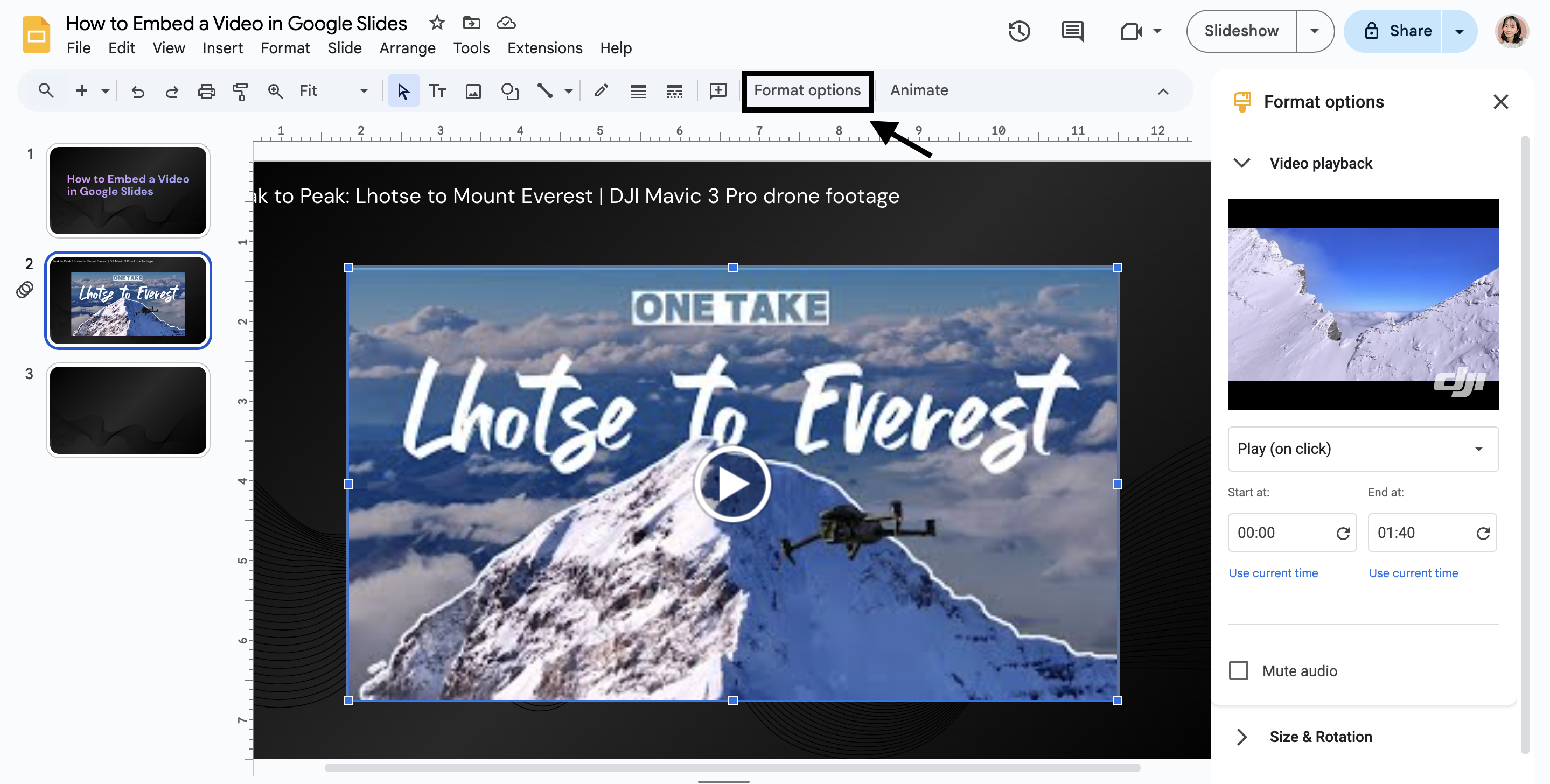
Task: Start a video call with camera icon
Action: pos(1131,31)
